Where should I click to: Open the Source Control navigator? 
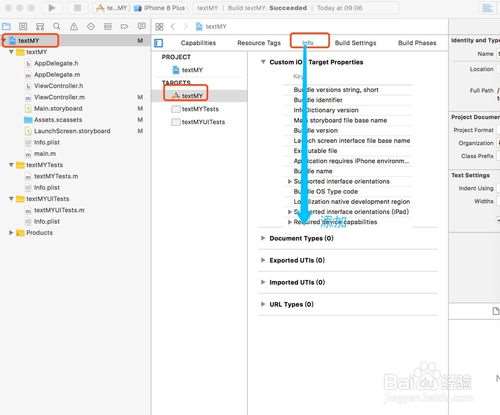pos(23,26)
